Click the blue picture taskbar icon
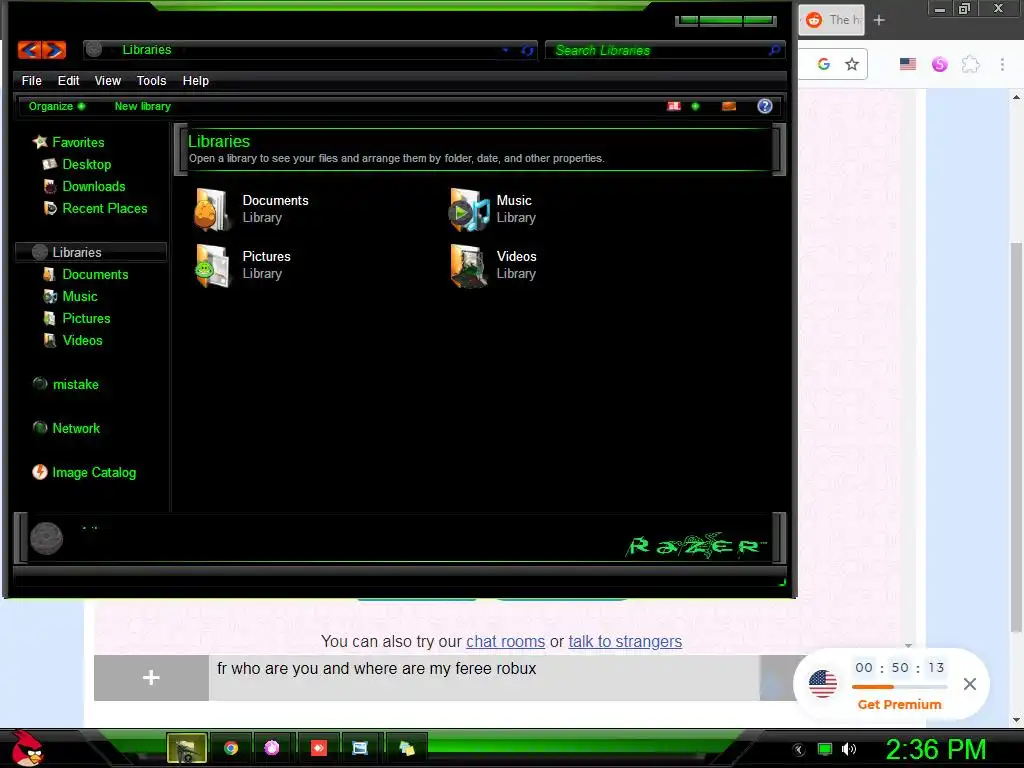The height and width of the screenshot is (768, 1024). tap(360, 748)
